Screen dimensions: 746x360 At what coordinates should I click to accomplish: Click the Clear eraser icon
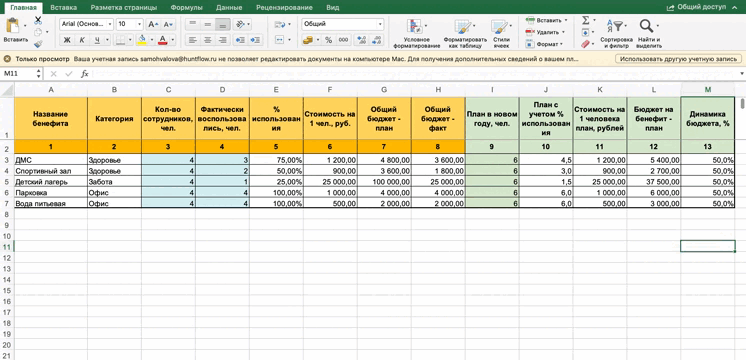[x=586, y=44]
